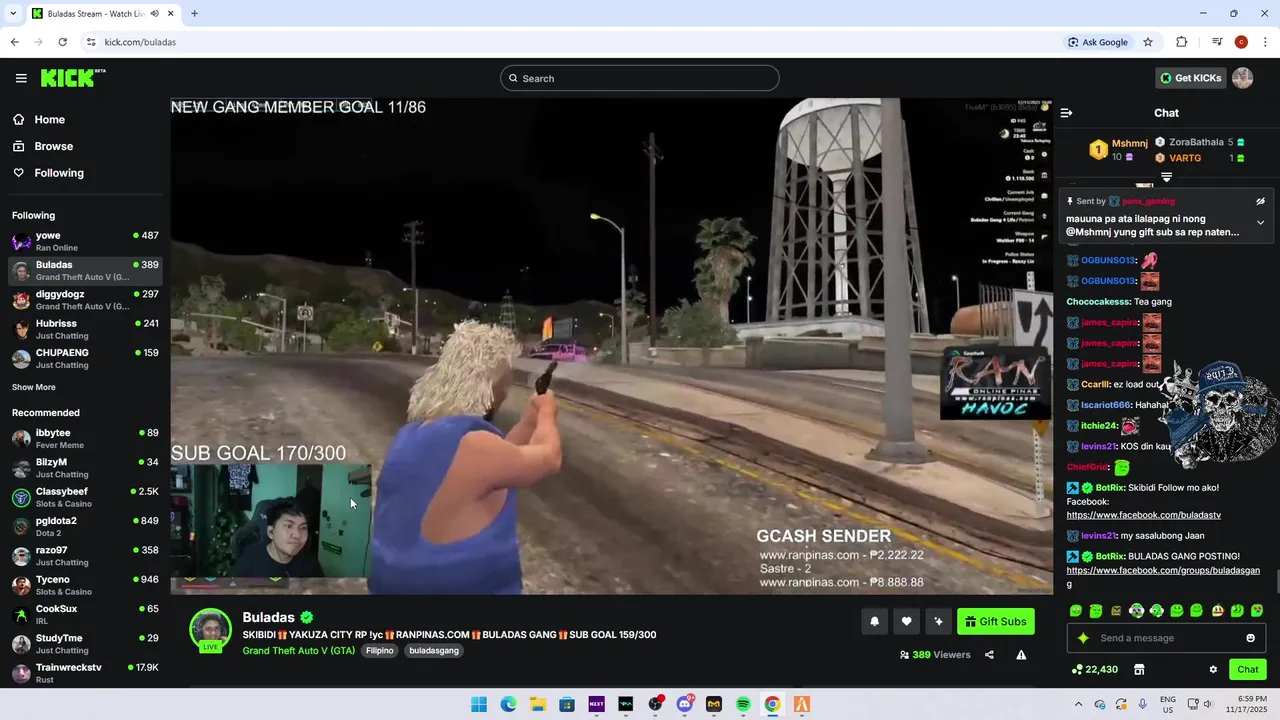The width and height of the screenshot is (1280, 720).
Task: Click the 389 Viewers count
Action: 935,655
